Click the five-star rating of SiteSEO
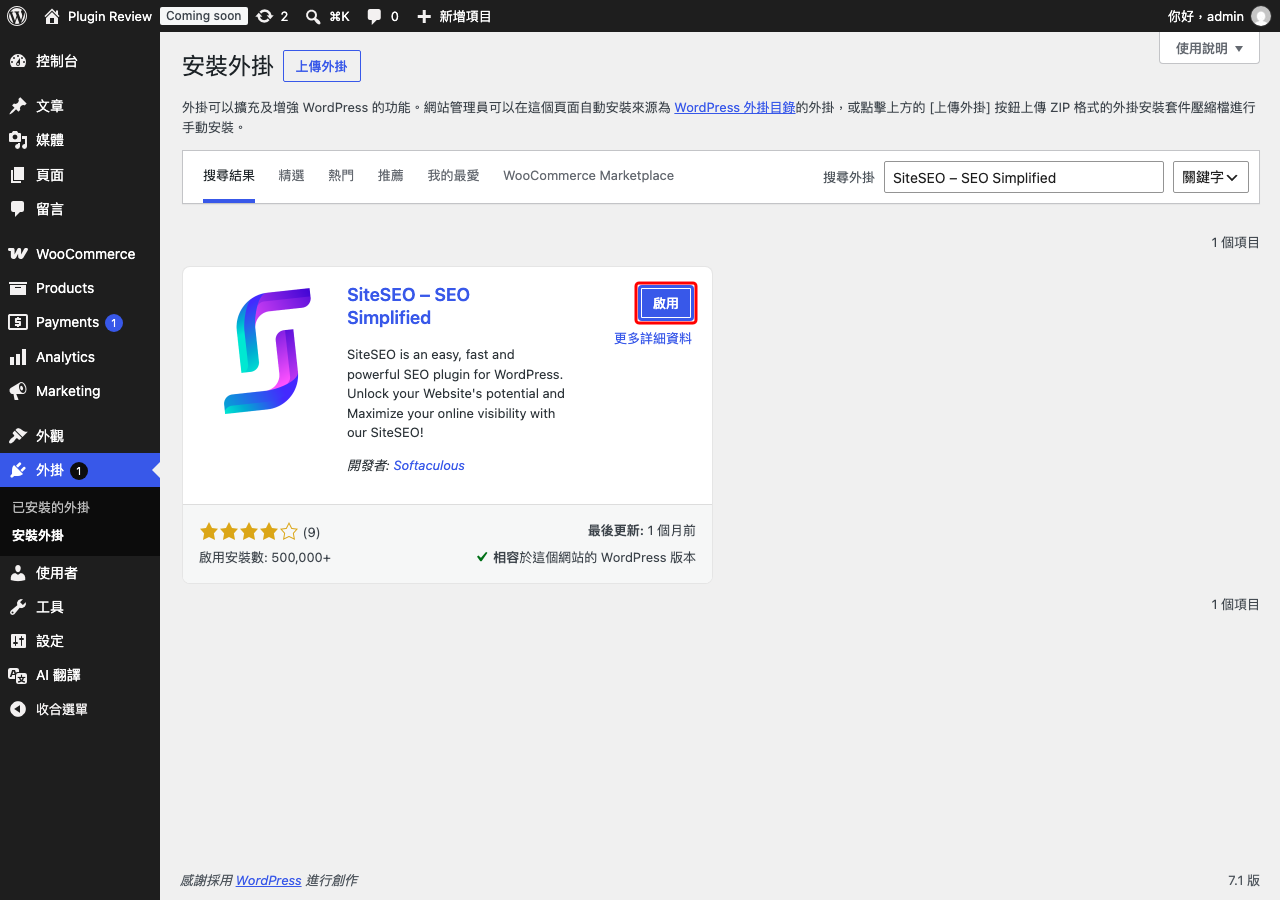The width and height of the screenshot is (1280, 900). coord(249,532)
